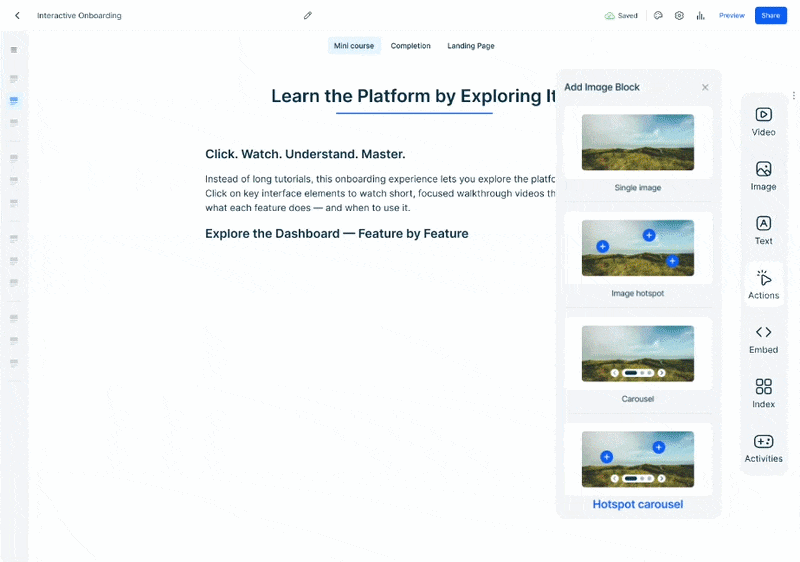Open the Embed block option
Screen dimensions: 800x562
click(x=763, y=338)
